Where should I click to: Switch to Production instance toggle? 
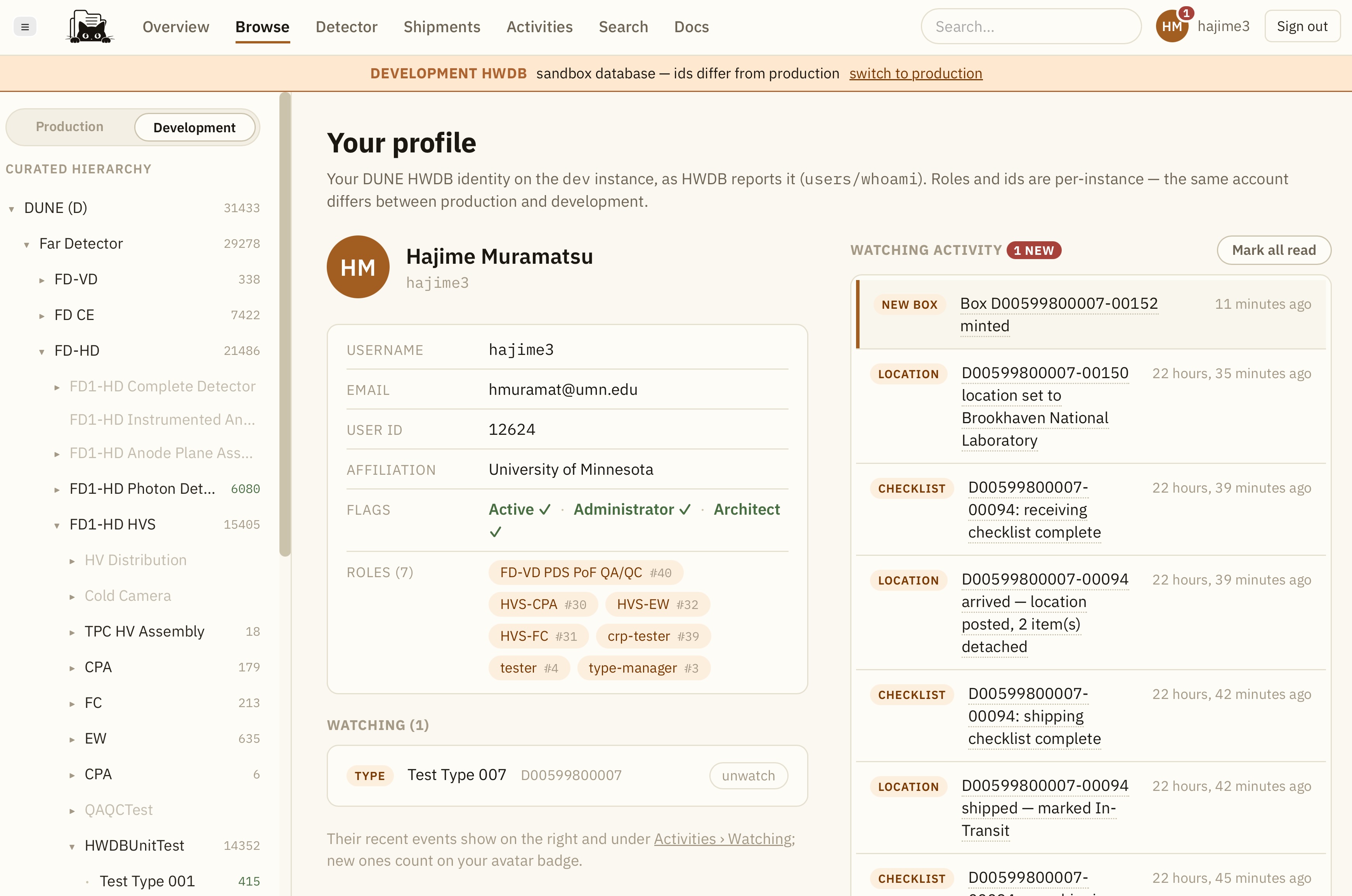70,127
